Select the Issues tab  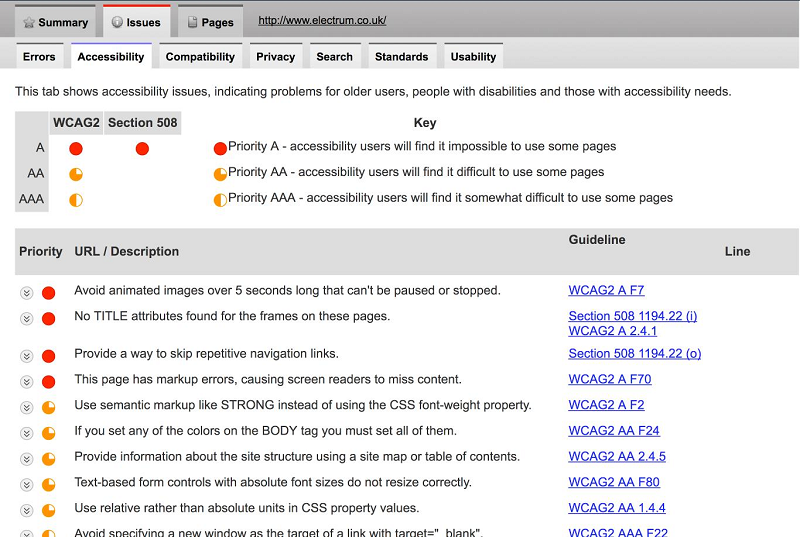(136, 22)
